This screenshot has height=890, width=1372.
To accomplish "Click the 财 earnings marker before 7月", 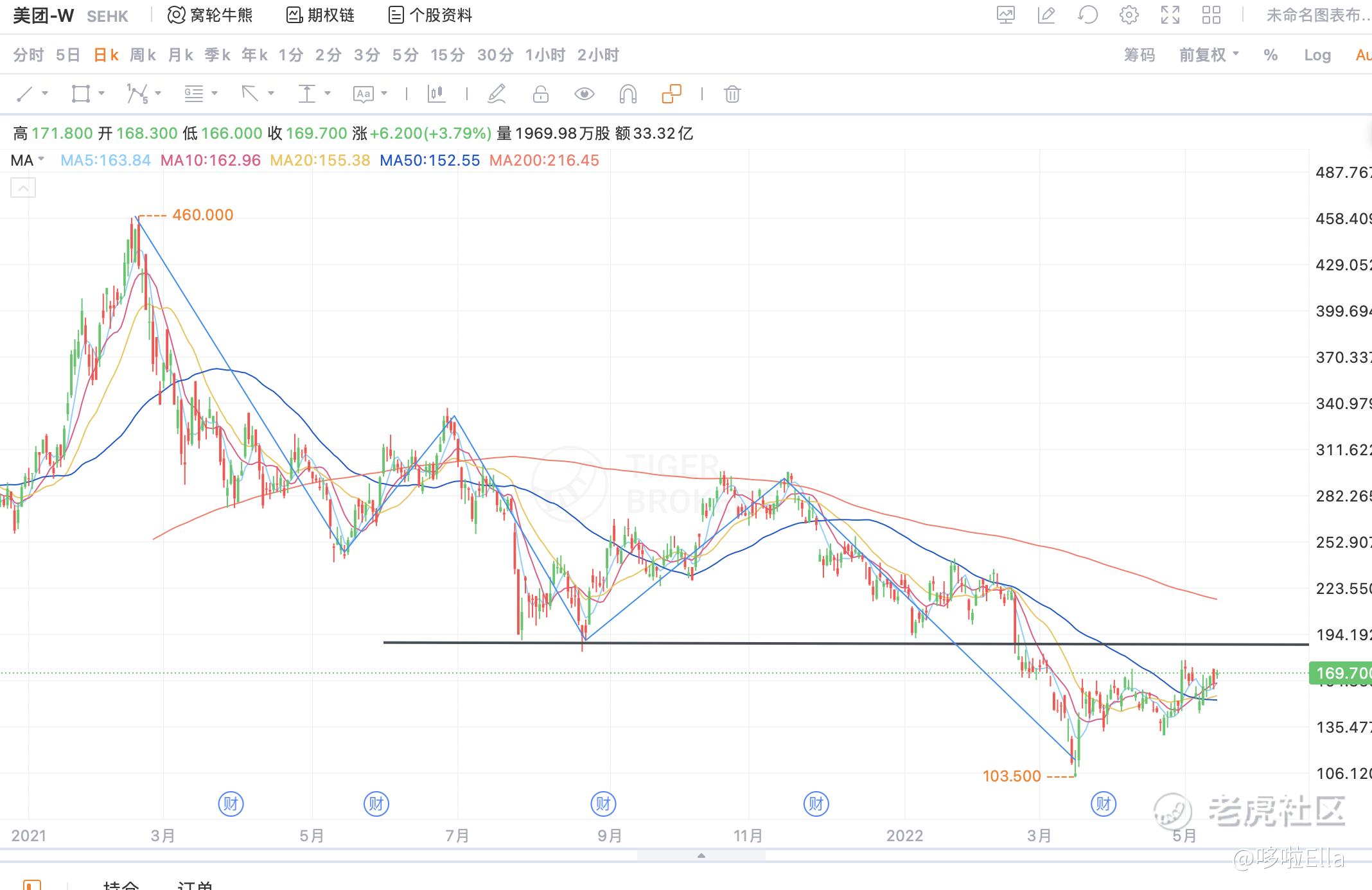I will click(x=376, y=803).
